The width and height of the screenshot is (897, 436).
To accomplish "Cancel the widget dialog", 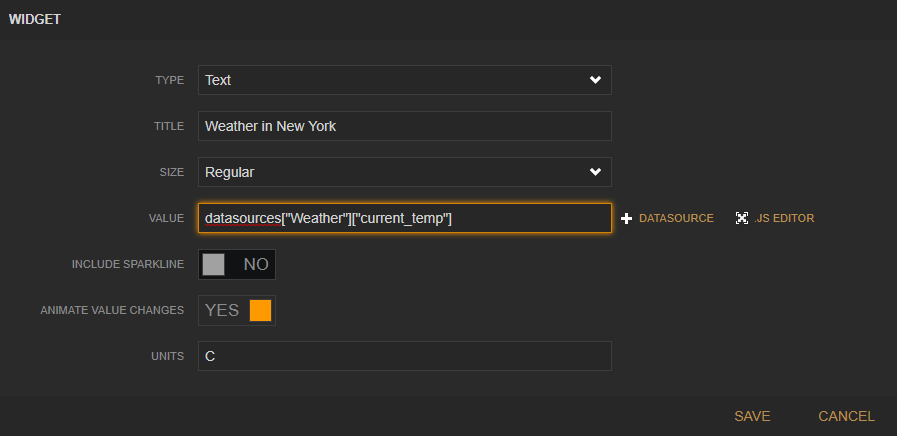I will (x=846, y=416).
